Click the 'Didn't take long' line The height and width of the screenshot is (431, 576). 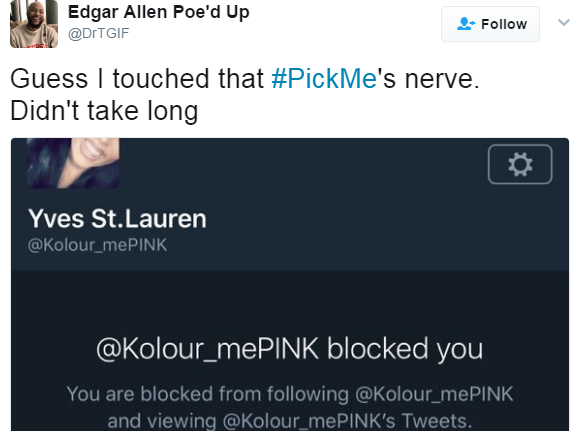pyautogui.click(x=104, y=111)
